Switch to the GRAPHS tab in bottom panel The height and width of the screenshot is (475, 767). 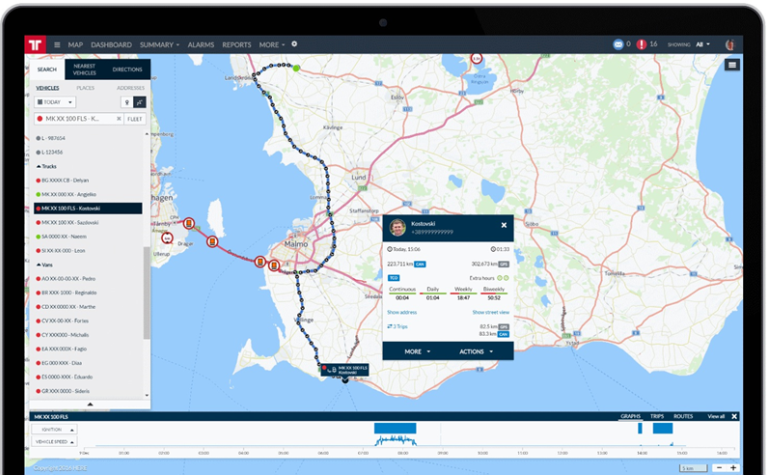(631, 416)
